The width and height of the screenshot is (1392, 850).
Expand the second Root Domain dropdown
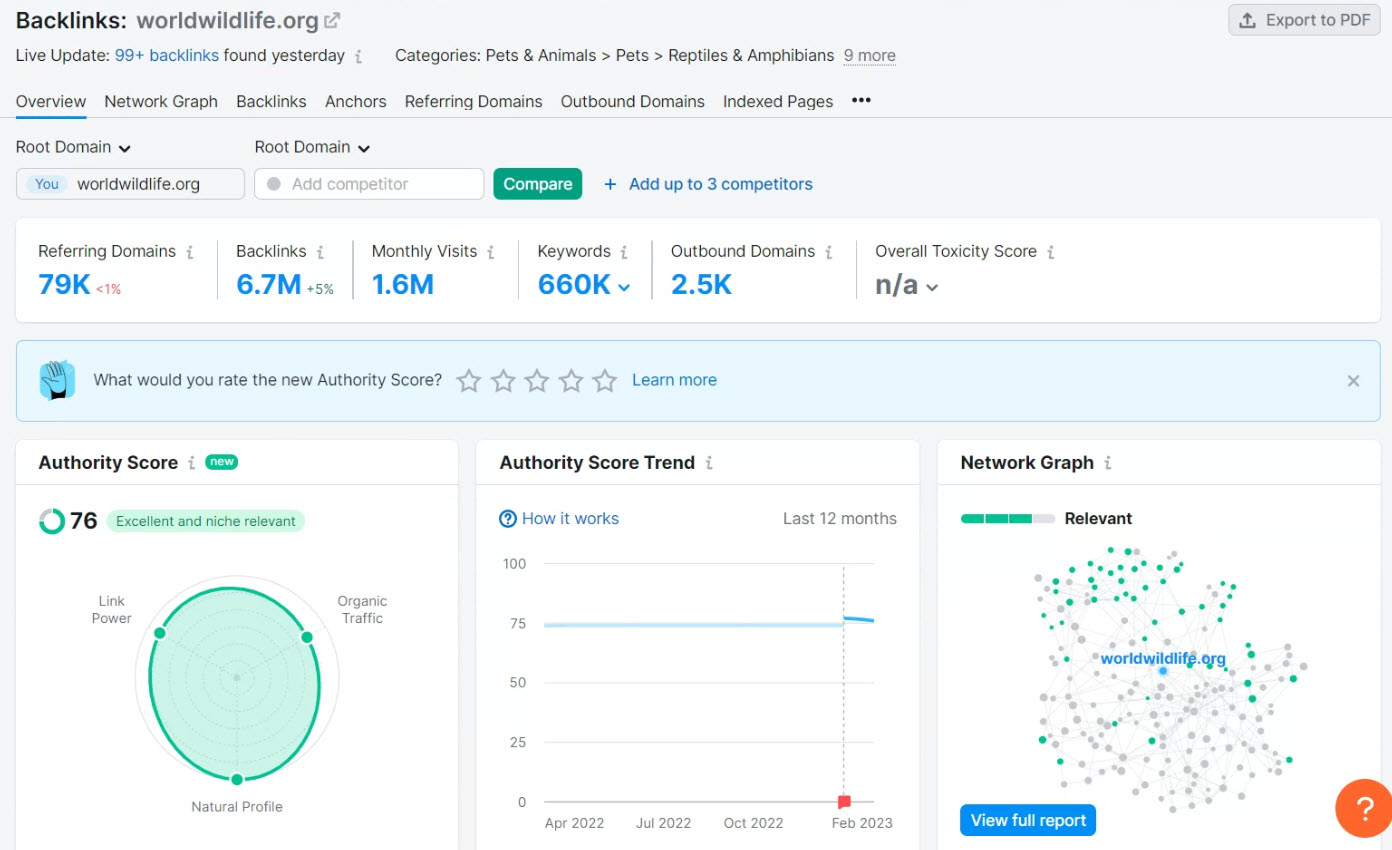click(x=312, y=147)
